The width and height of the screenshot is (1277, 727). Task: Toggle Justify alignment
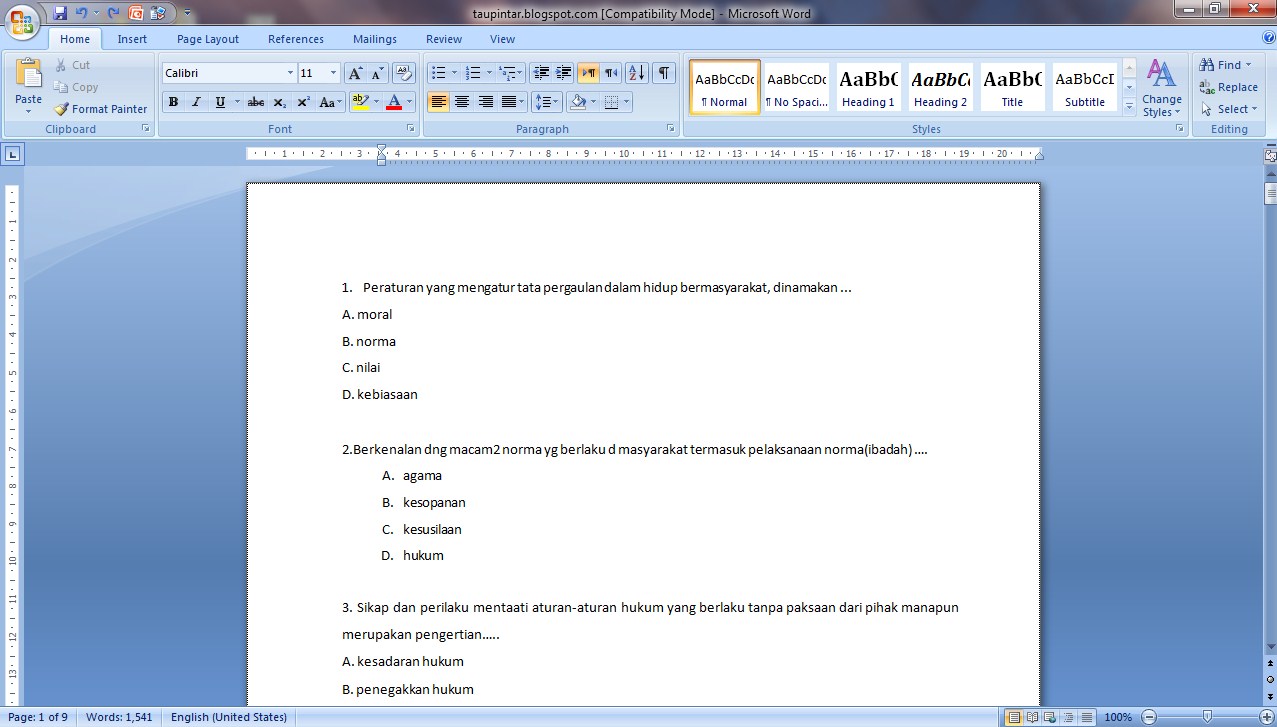[508, 102]
